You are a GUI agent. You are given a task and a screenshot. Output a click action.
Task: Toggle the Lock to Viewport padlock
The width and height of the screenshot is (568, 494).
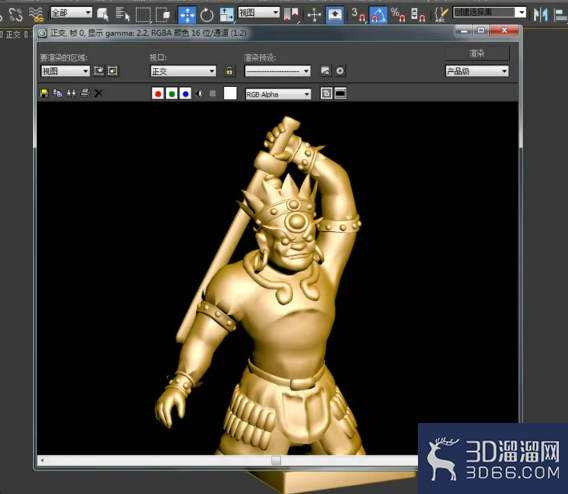coord(229,71)
